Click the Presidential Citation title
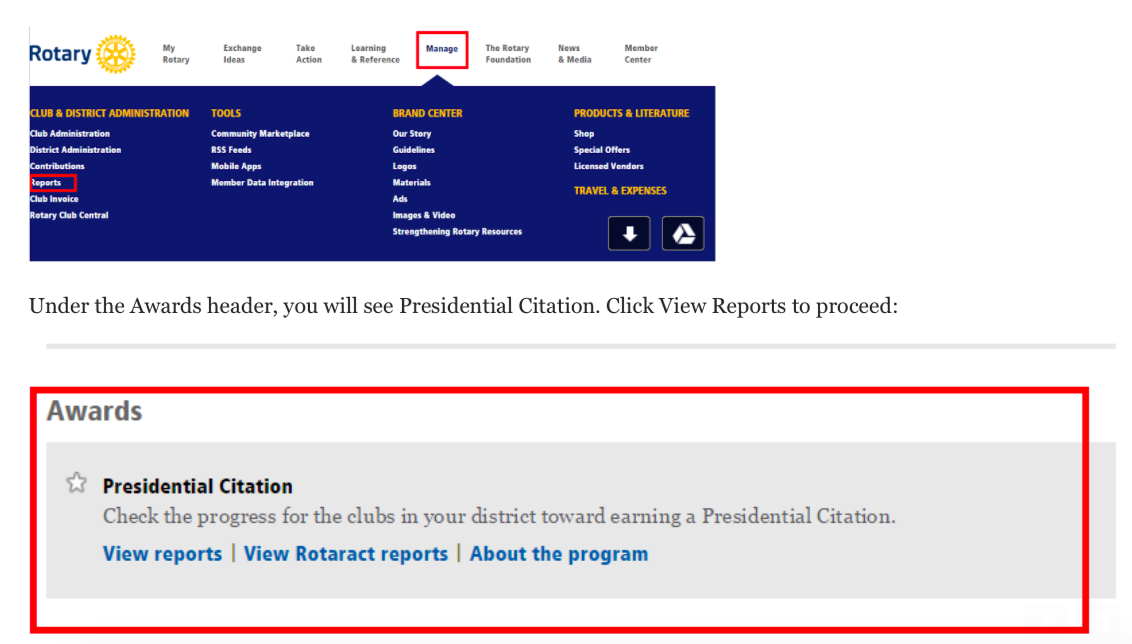This screenshot has height=644, width=1132. [x=197, y=486]
